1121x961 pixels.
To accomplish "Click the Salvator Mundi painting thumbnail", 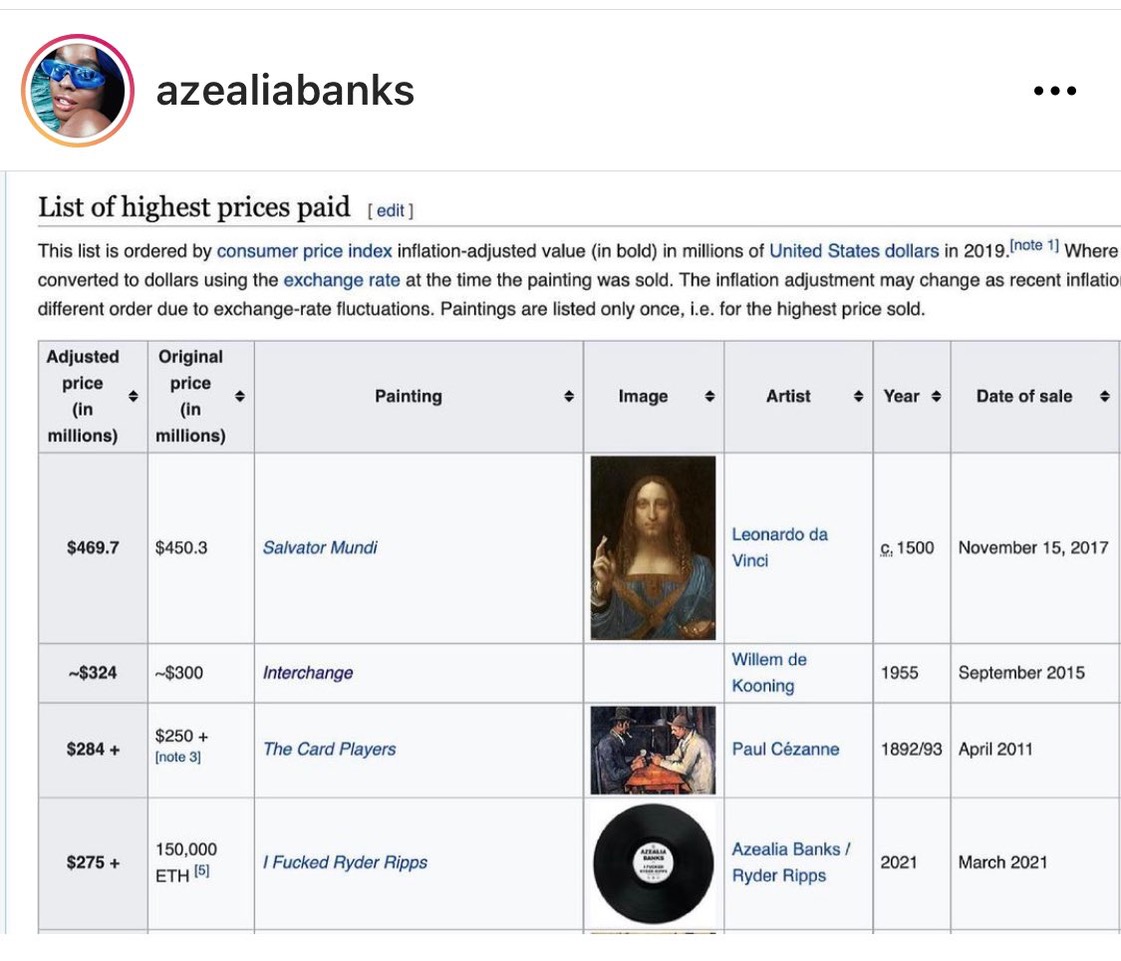I will pyautogui.click(x=653, y=548).
